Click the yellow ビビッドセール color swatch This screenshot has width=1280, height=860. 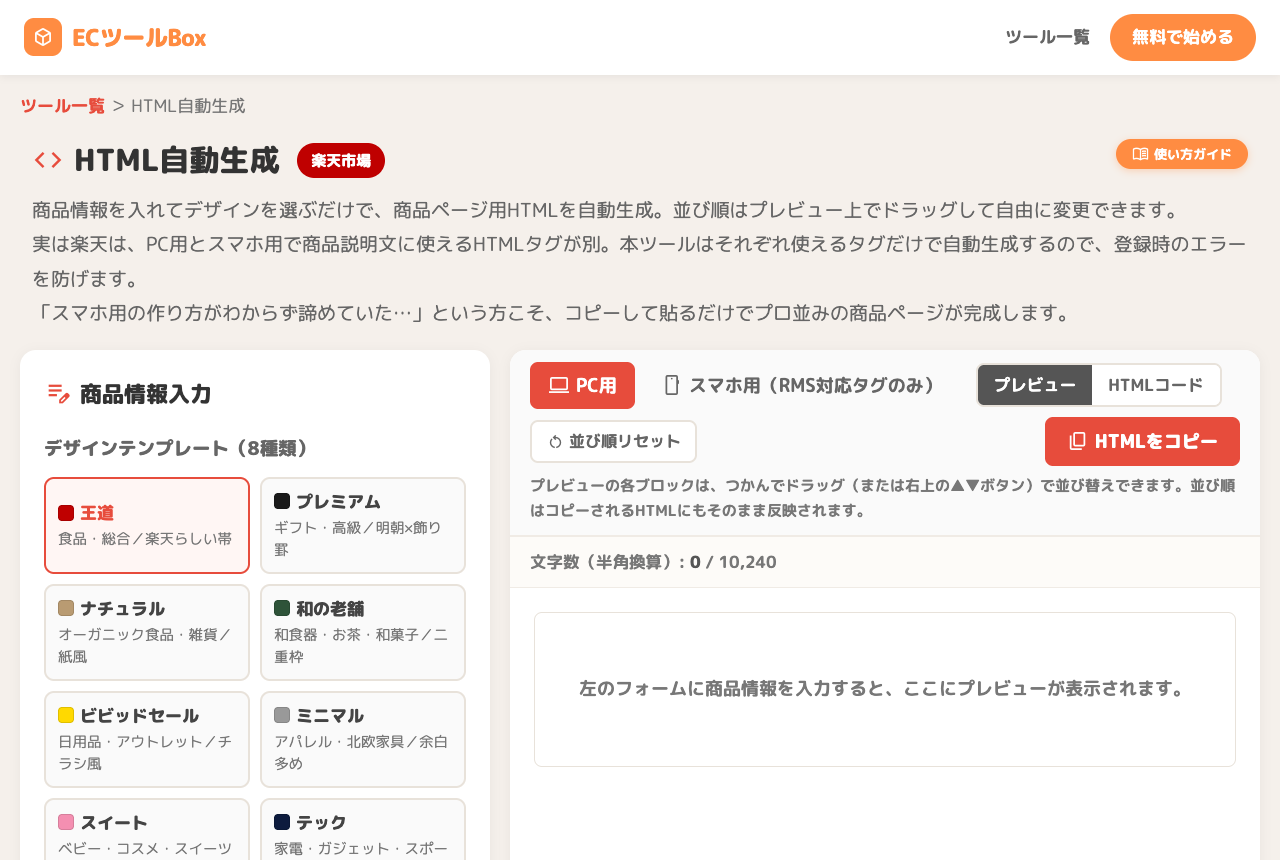point(66,715)
